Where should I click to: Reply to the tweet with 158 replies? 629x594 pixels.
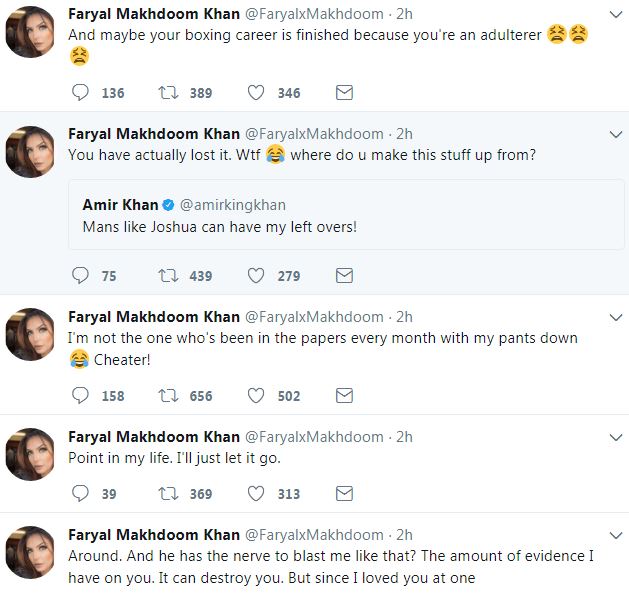click(82, 396)
